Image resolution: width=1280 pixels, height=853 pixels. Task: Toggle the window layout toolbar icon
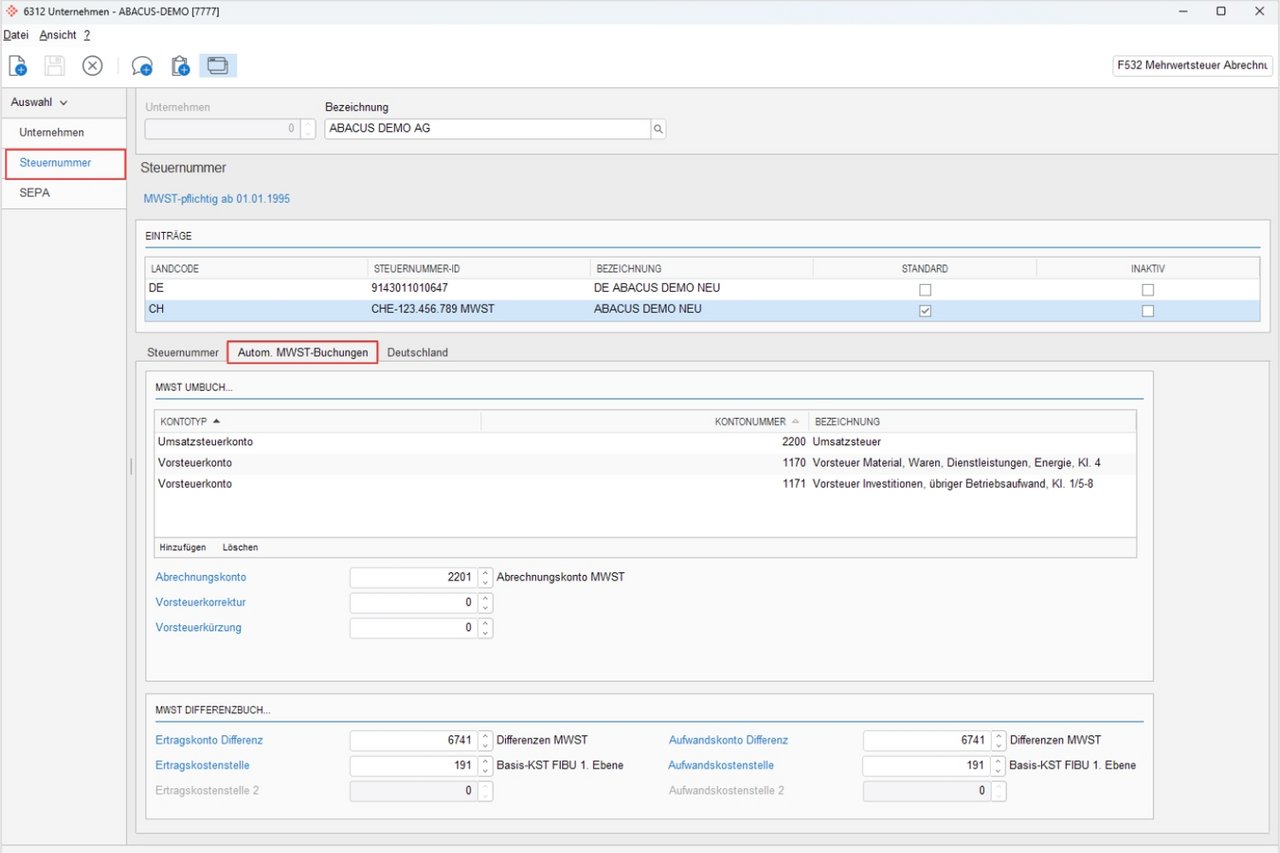(x=217, y=66)
